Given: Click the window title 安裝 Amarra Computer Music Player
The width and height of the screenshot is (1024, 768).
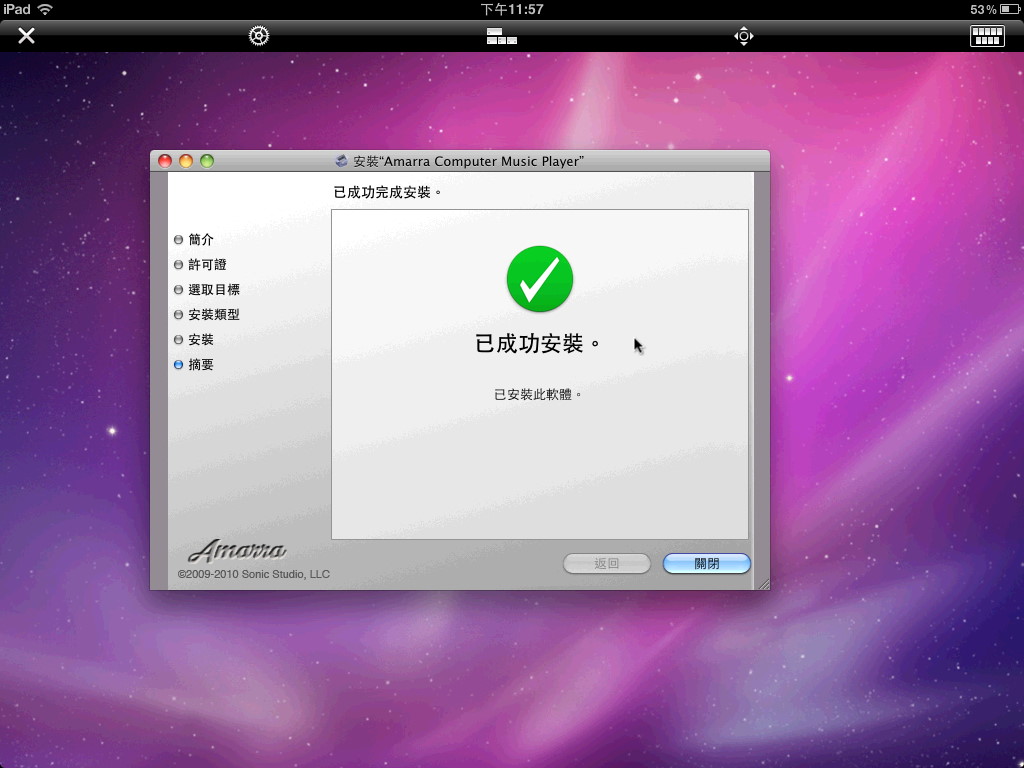Looking at the screenshot, I should tap(468, 161).
